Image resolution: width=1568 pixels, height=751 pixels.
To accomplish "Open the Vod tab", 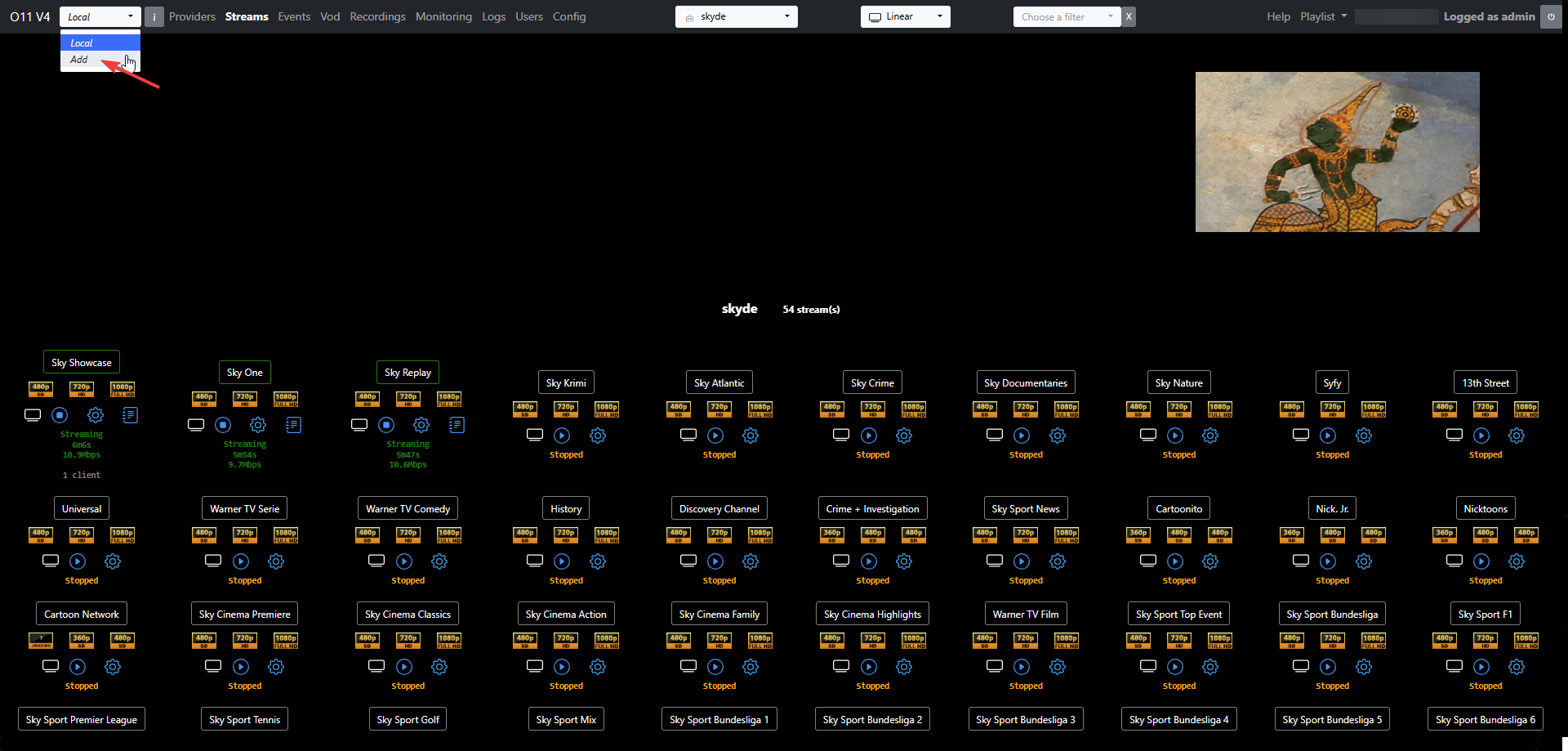I will pos(330,17).
